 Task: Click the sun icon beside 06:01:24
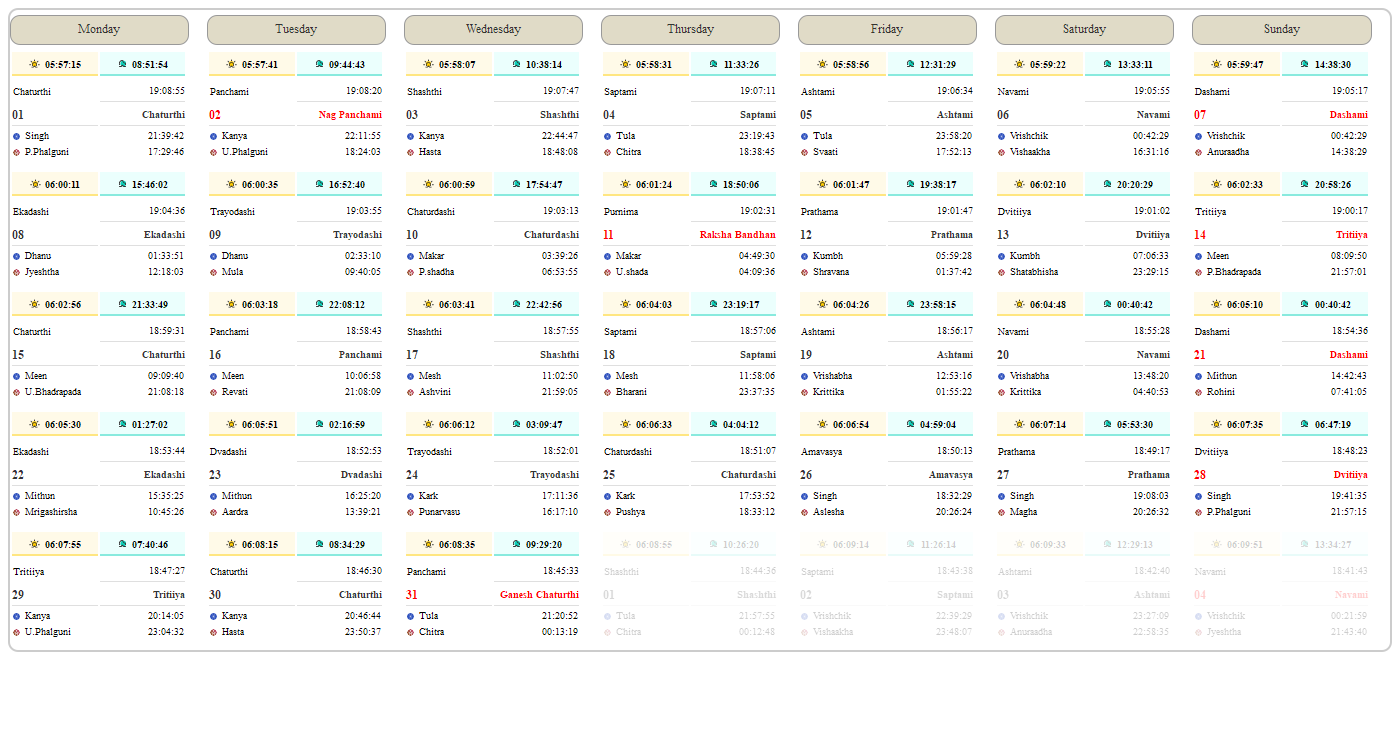(x=625, y=184)
